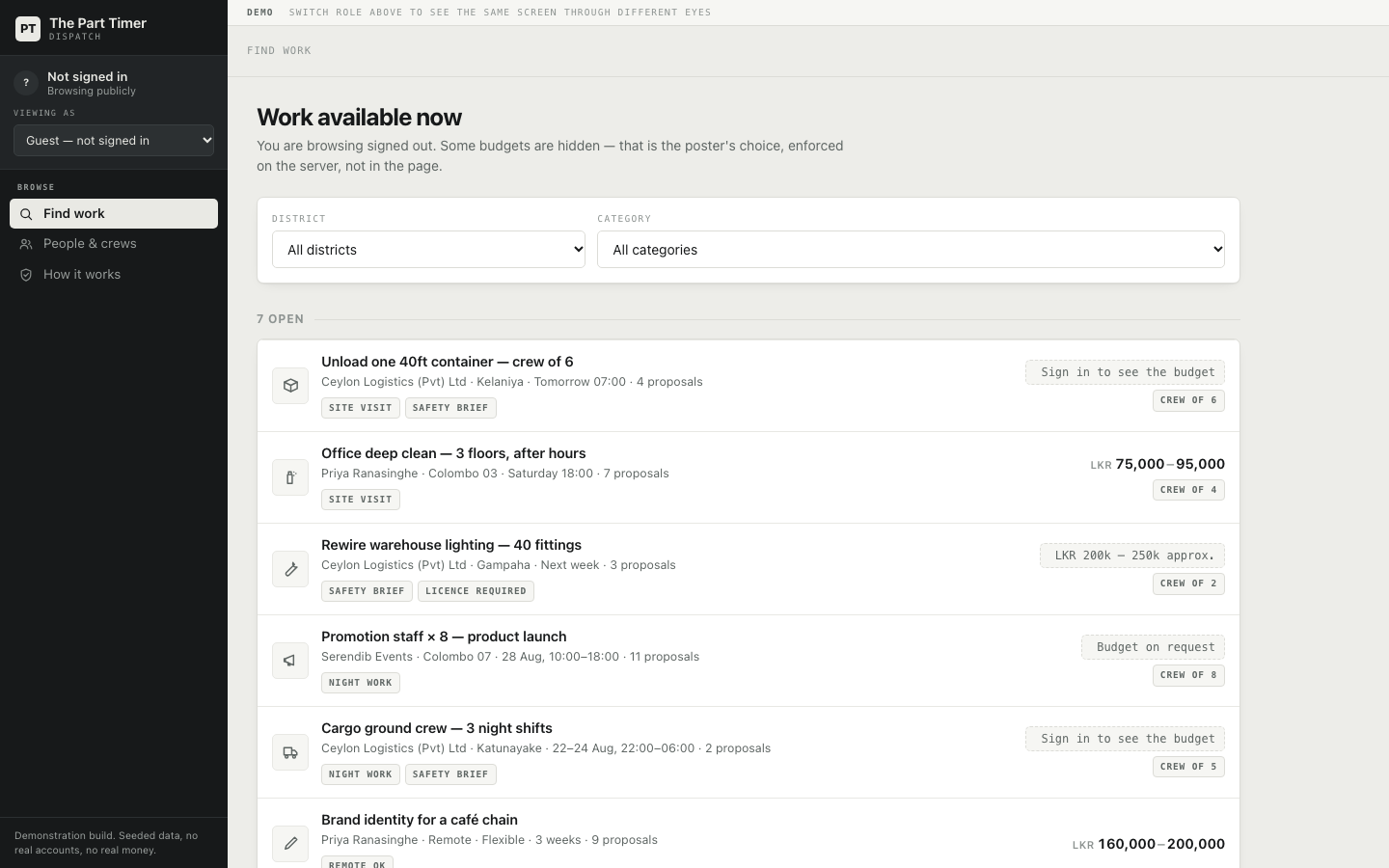Click SAFETY BRIEF tag on Rewire warehouse job
Viewport: 1389px width, 868px height.
[367, 591]
